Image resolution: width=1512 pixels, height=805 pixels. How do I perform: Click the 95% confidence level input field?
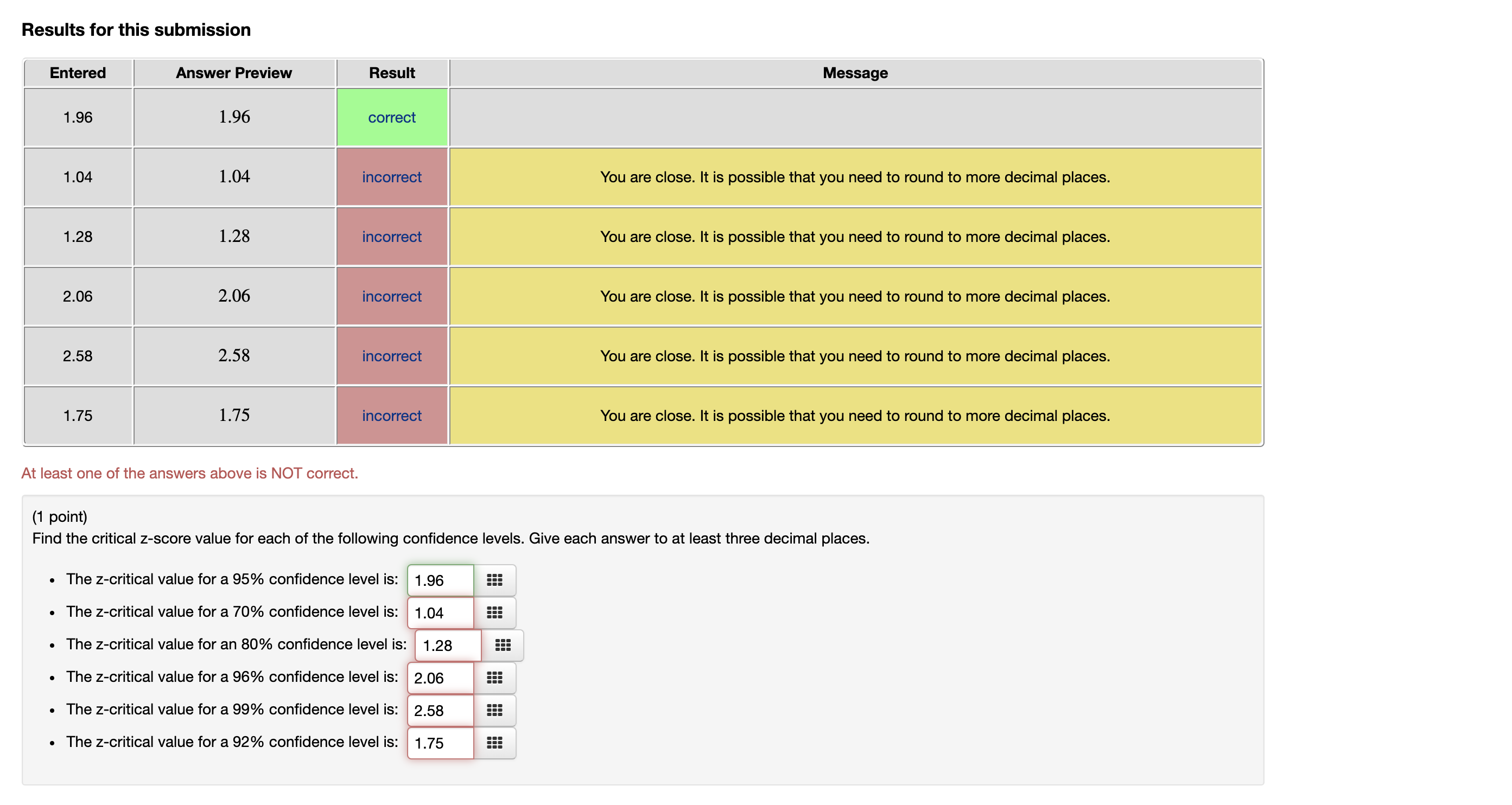pos(440,580)
